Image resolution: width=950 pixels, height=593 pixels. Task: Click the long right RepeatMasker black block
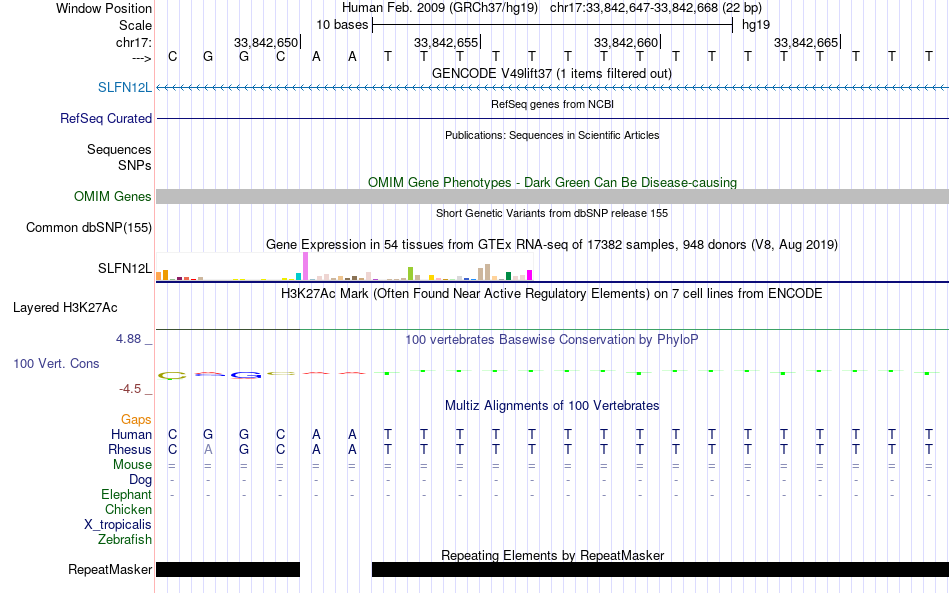tap(660, 569)
